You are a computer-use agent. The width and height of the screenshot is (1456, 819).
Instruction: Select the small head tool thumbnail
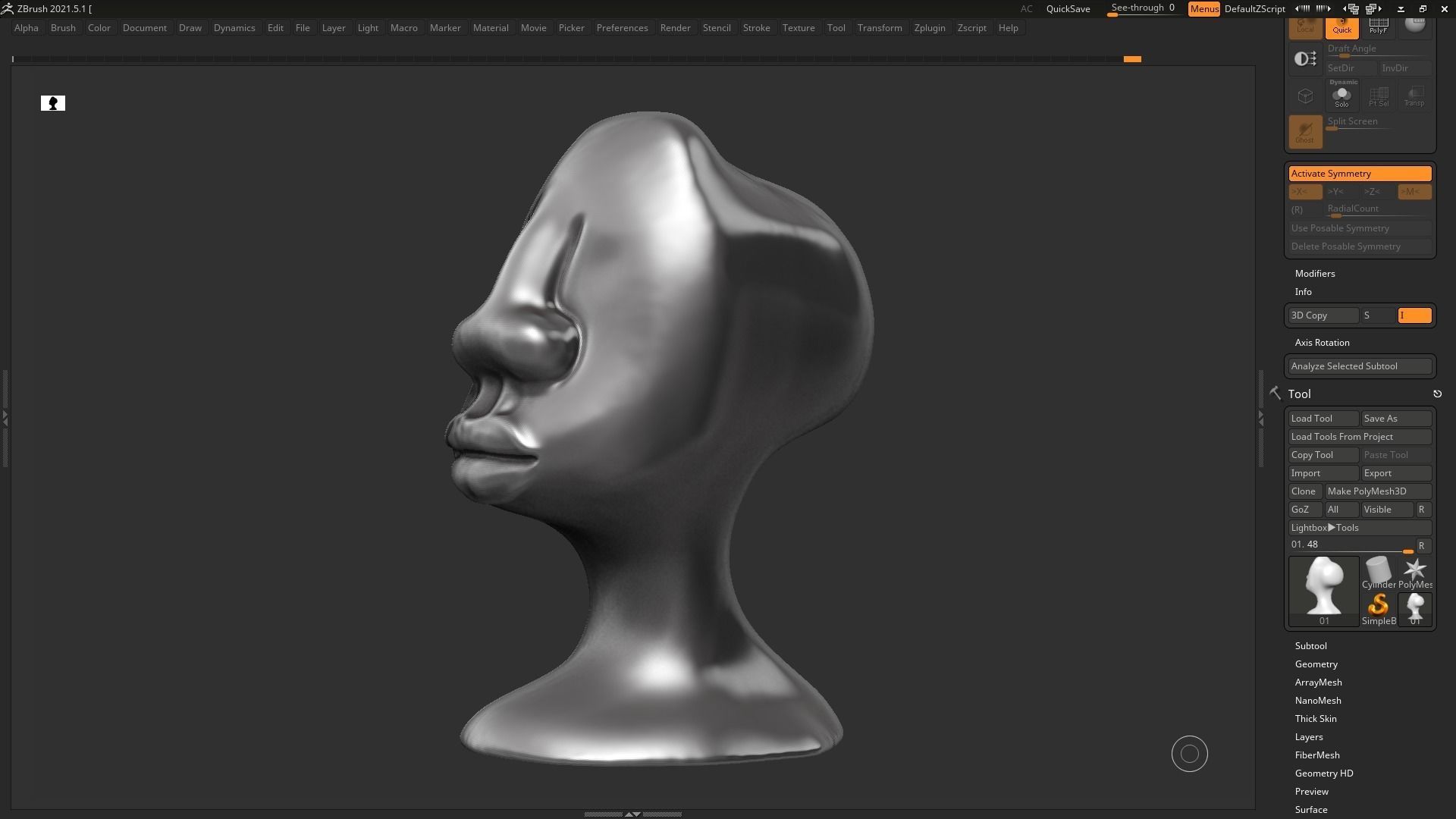1414,609
